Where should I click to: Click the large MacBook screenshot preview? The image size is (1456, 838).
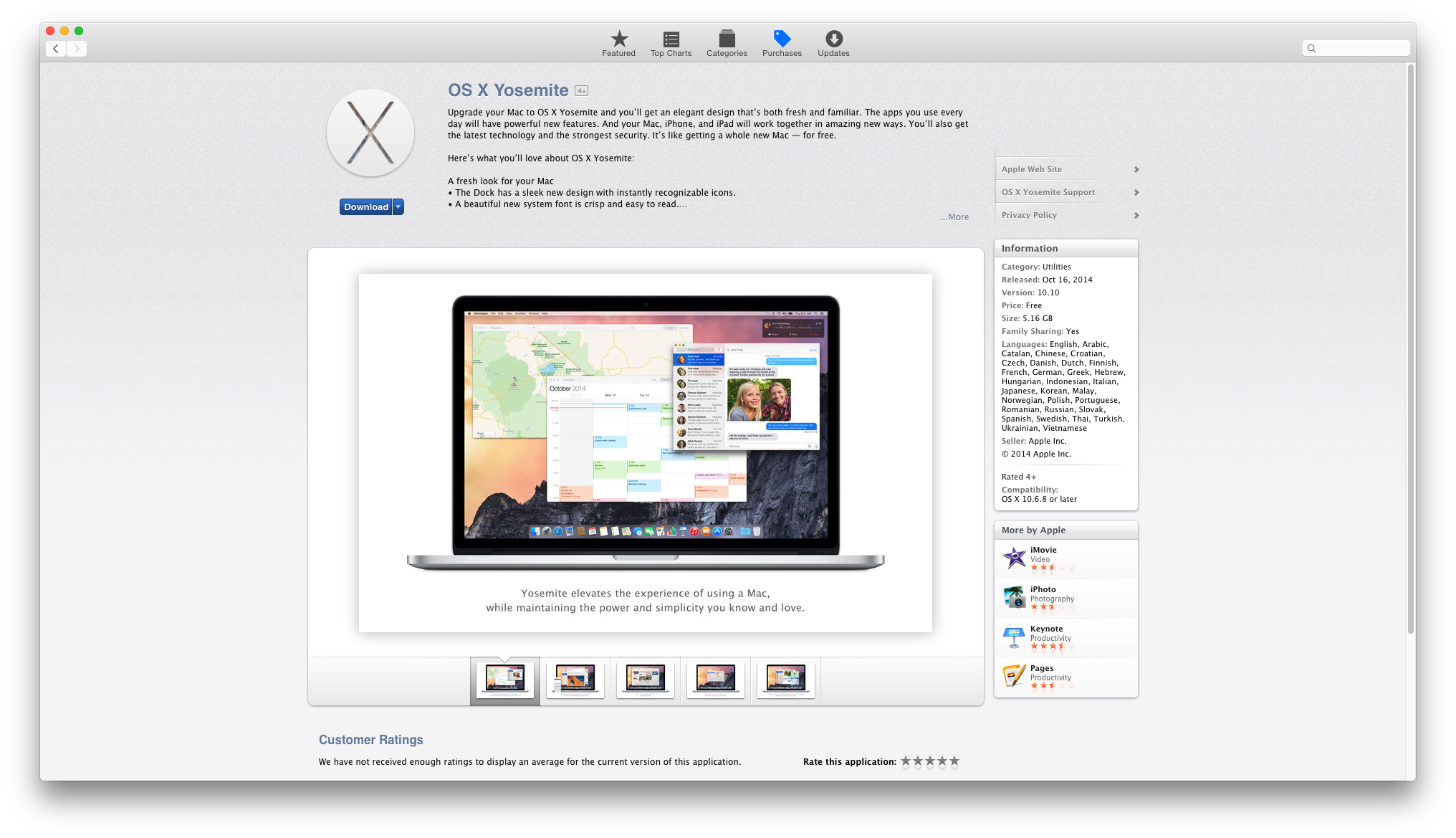pos(646,452)
